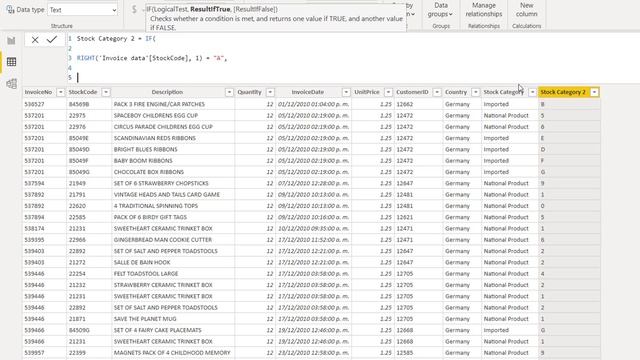The width and height of the screenshot is (640, 360).
Task: Select the CustomerID column header
Action: pos(412,92)
